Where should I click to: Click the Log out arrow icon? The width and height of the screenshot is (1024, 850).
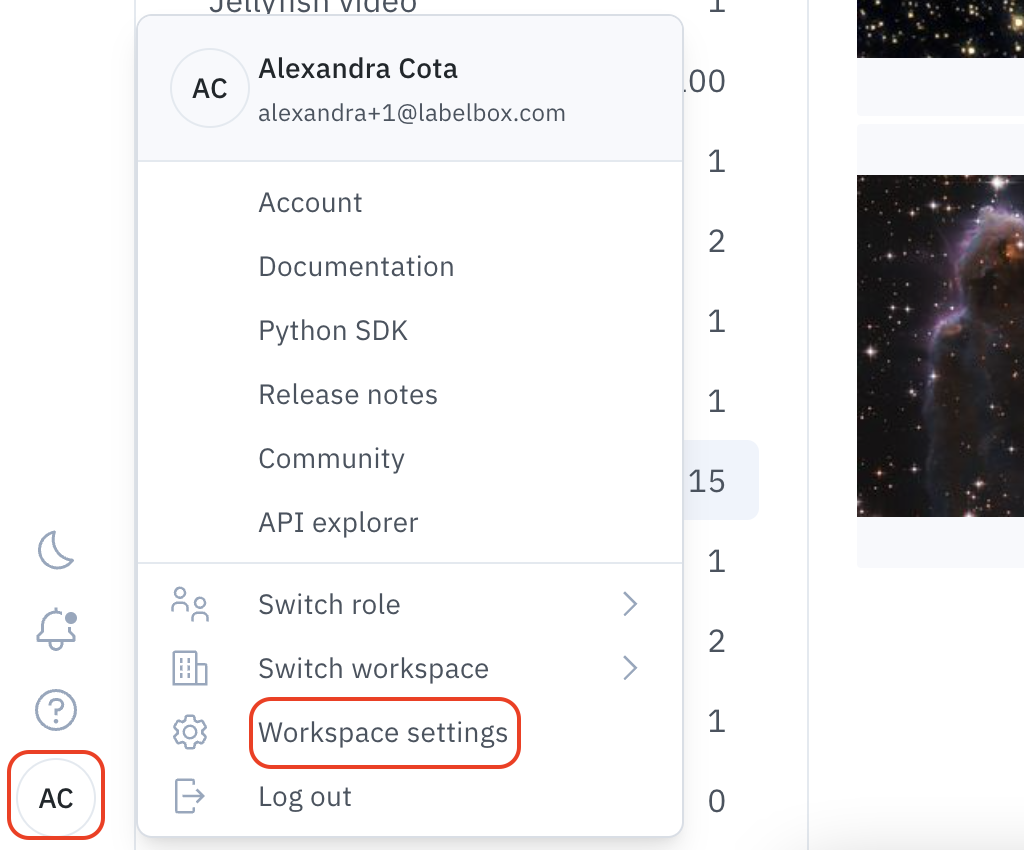(x=189, y=796)
